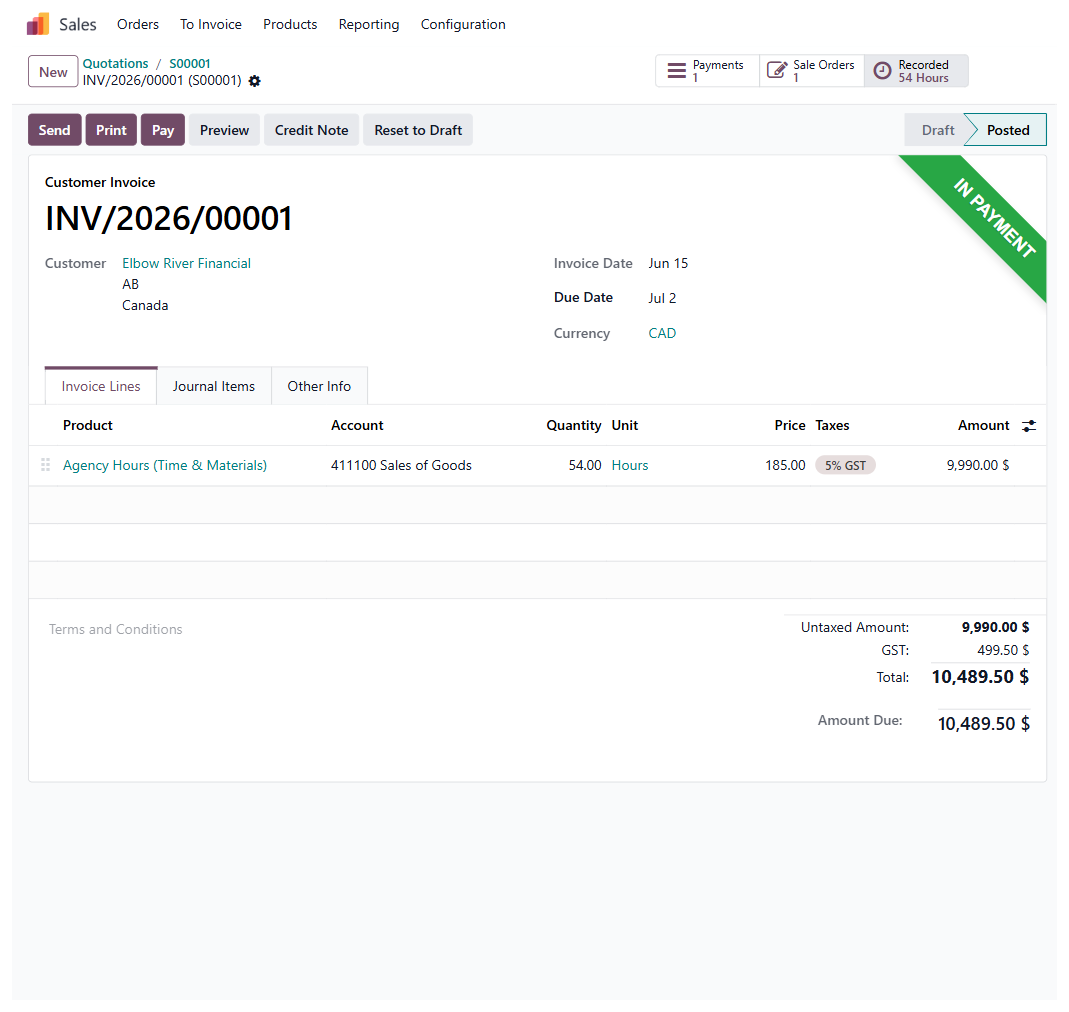Click the Recorded hours clock icon
Screen dimensions: 1069x1012
[x=882, y=71]
